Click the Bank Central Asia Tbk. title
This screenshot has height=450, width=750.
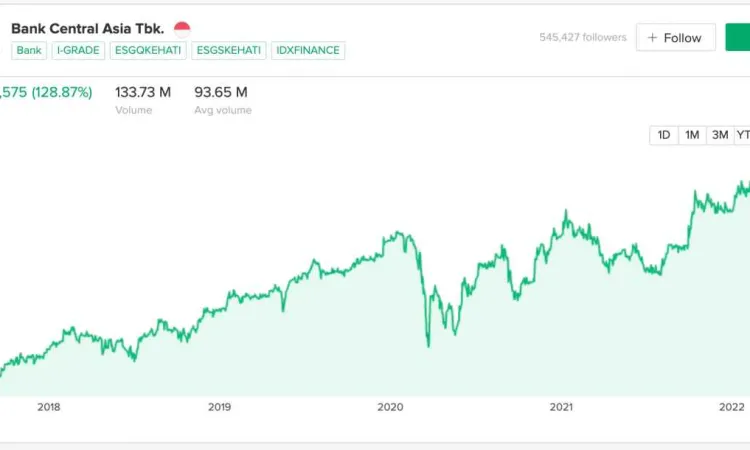(88, 29)
